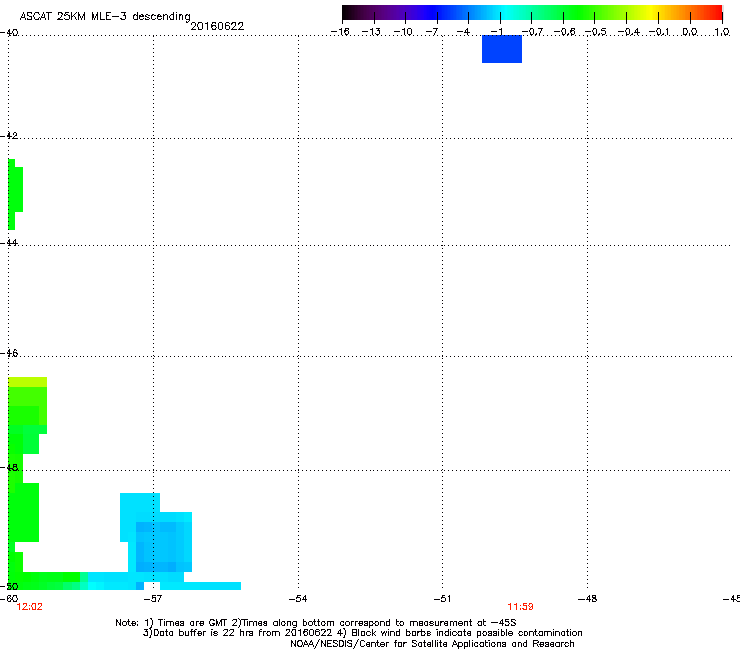Click the -0.7 color scale label

(531, 32)
